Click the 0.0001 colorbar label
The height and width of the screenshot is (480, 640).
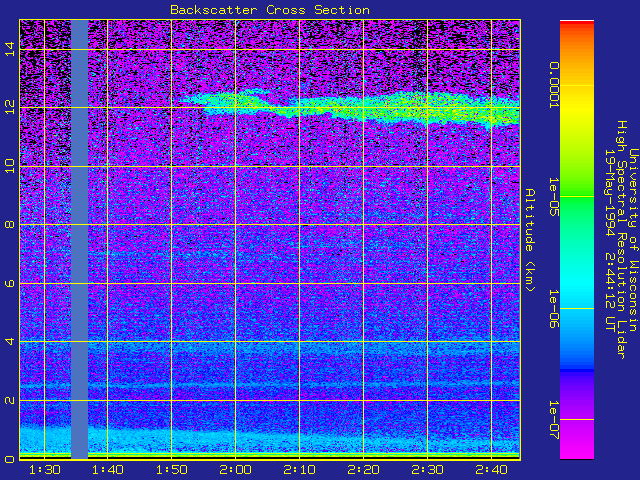pos(553,85)
